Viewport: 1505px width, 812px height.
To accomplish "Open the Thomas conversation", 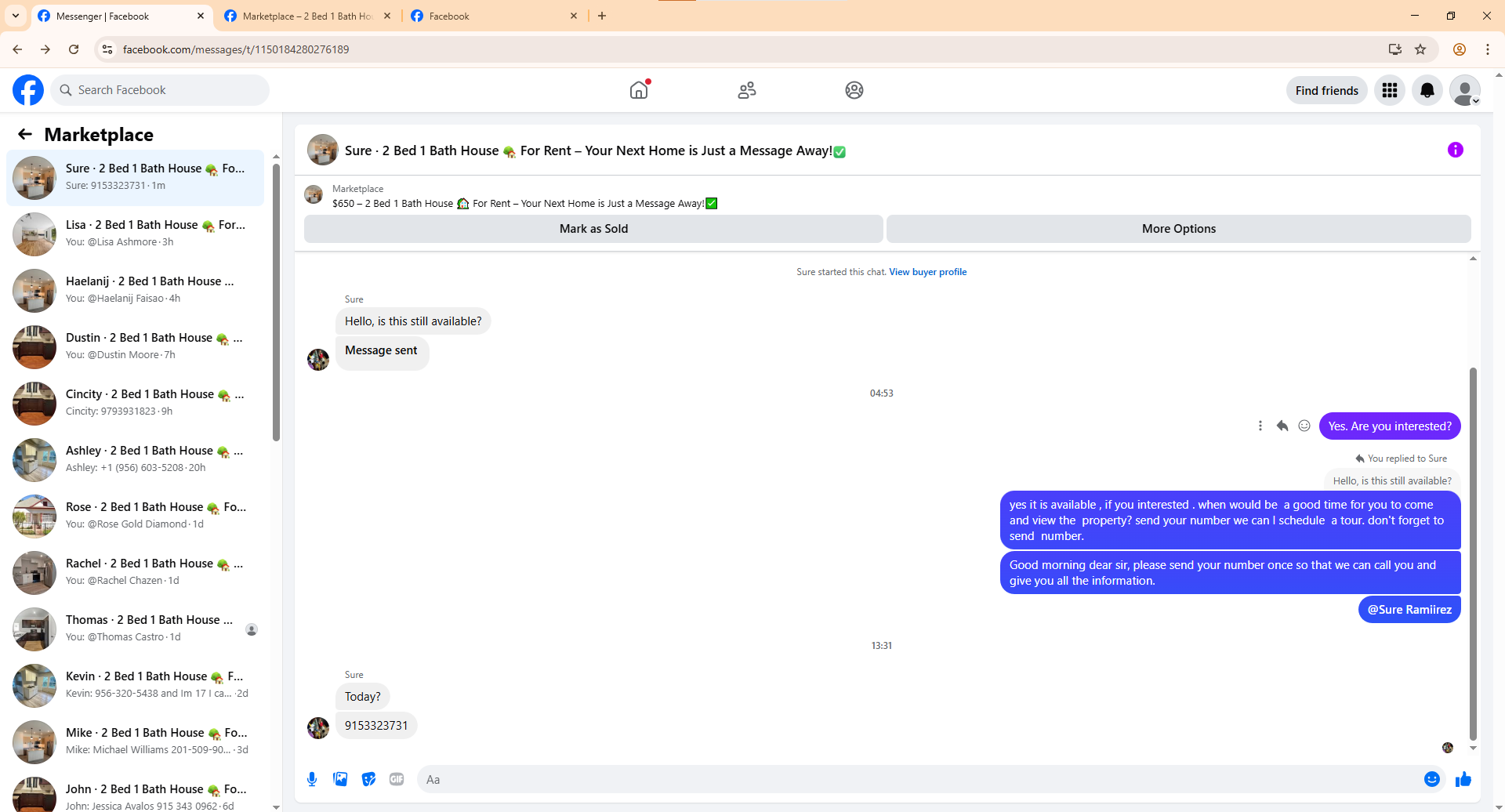I will coord(135,629).
